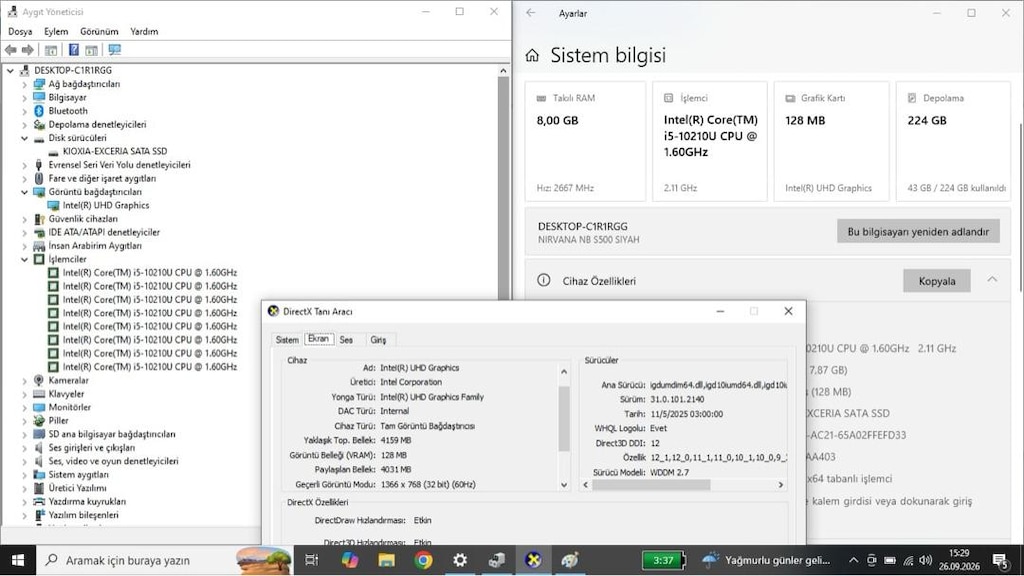Show hidden system tray icons

click(853, 560)
